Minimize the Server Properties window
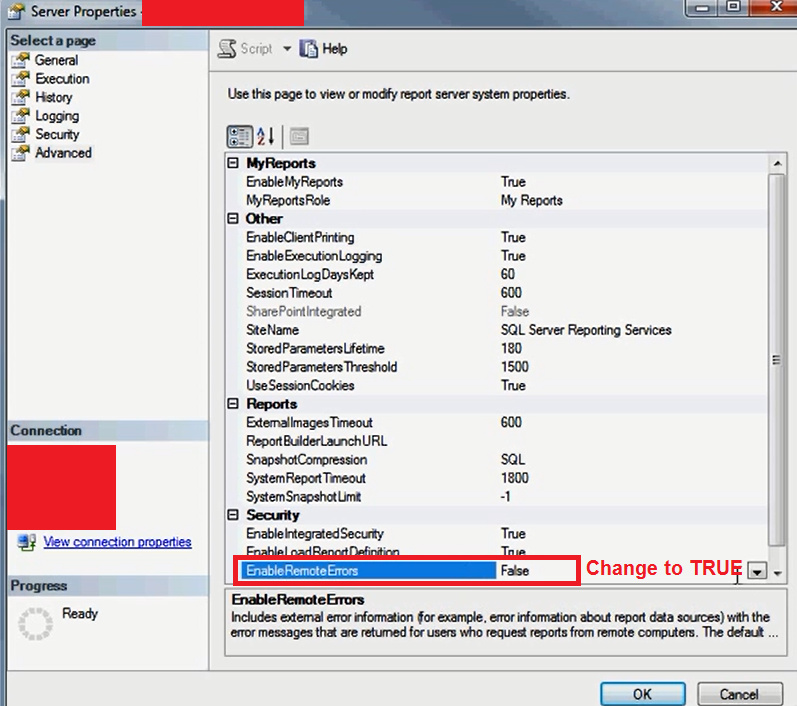 [x=702, y=8]
